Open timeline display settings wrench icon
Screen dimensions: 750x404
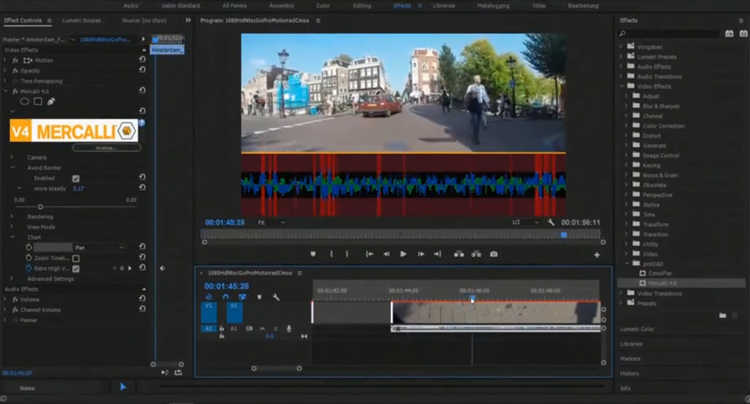point(276,297)
